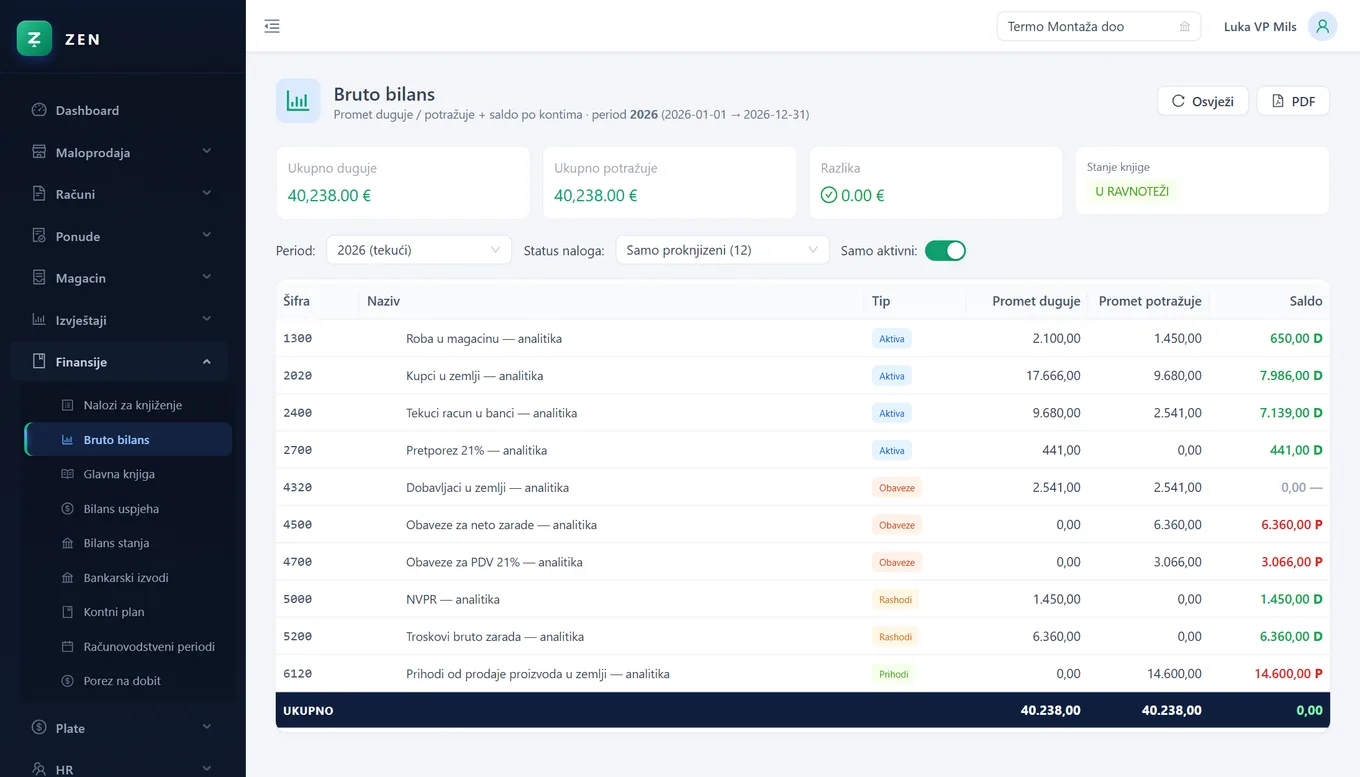Open Porez na dobit menu item
1360x777 pixels.
128,681
